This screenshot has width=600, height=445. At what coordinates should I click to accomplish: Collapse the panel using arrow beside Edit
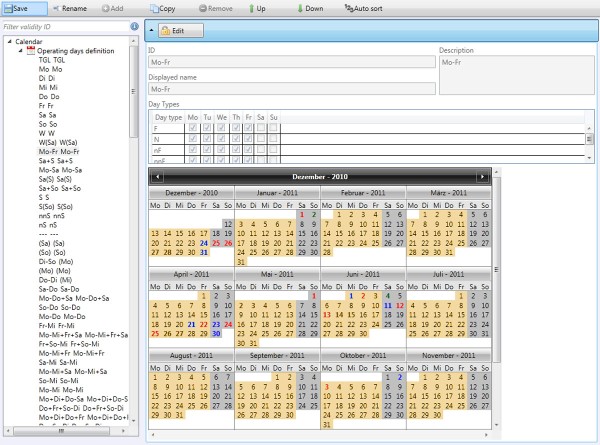click(x=150, y=31)
